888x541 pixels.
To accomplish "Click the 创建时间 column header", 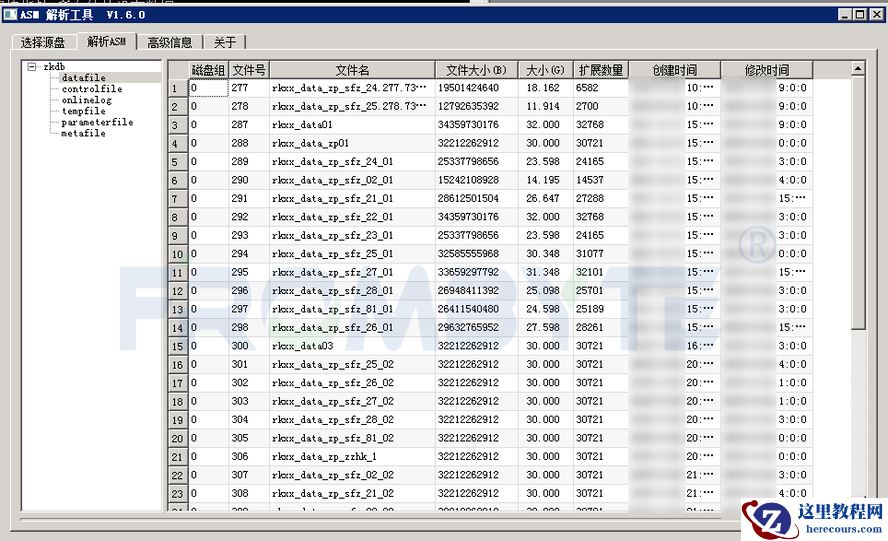I will 674,70.
